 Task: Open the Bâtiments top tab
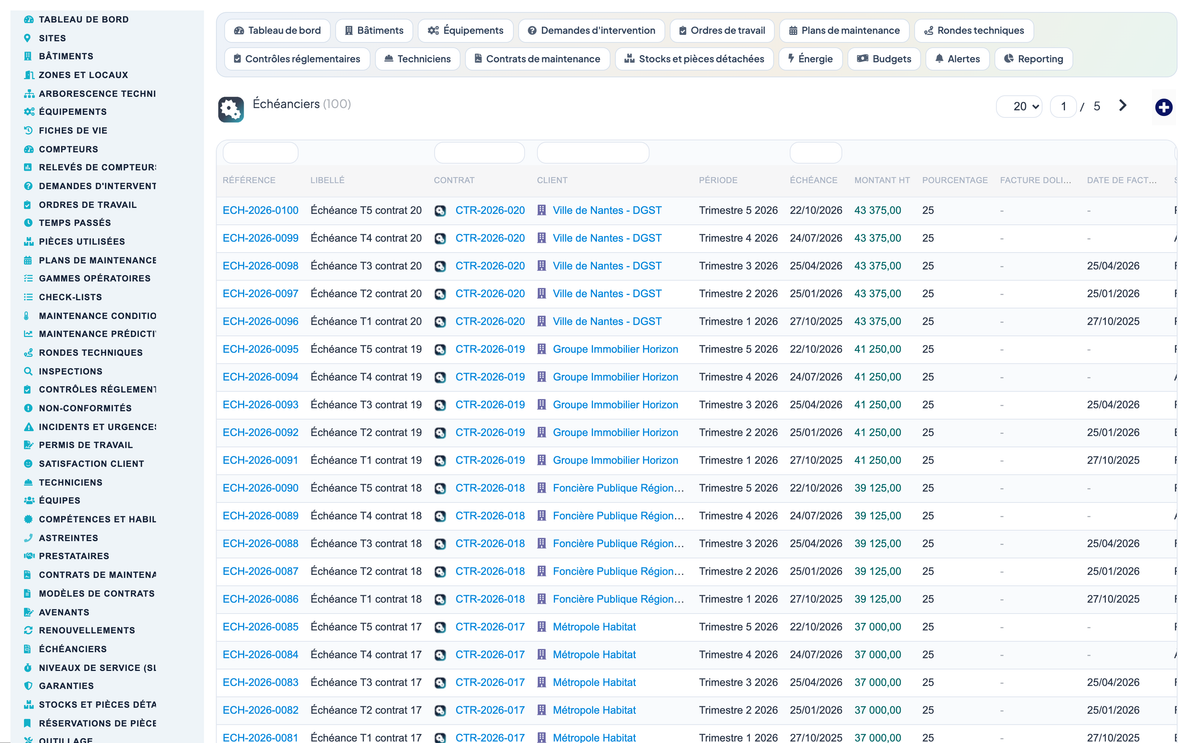(373, 31)
